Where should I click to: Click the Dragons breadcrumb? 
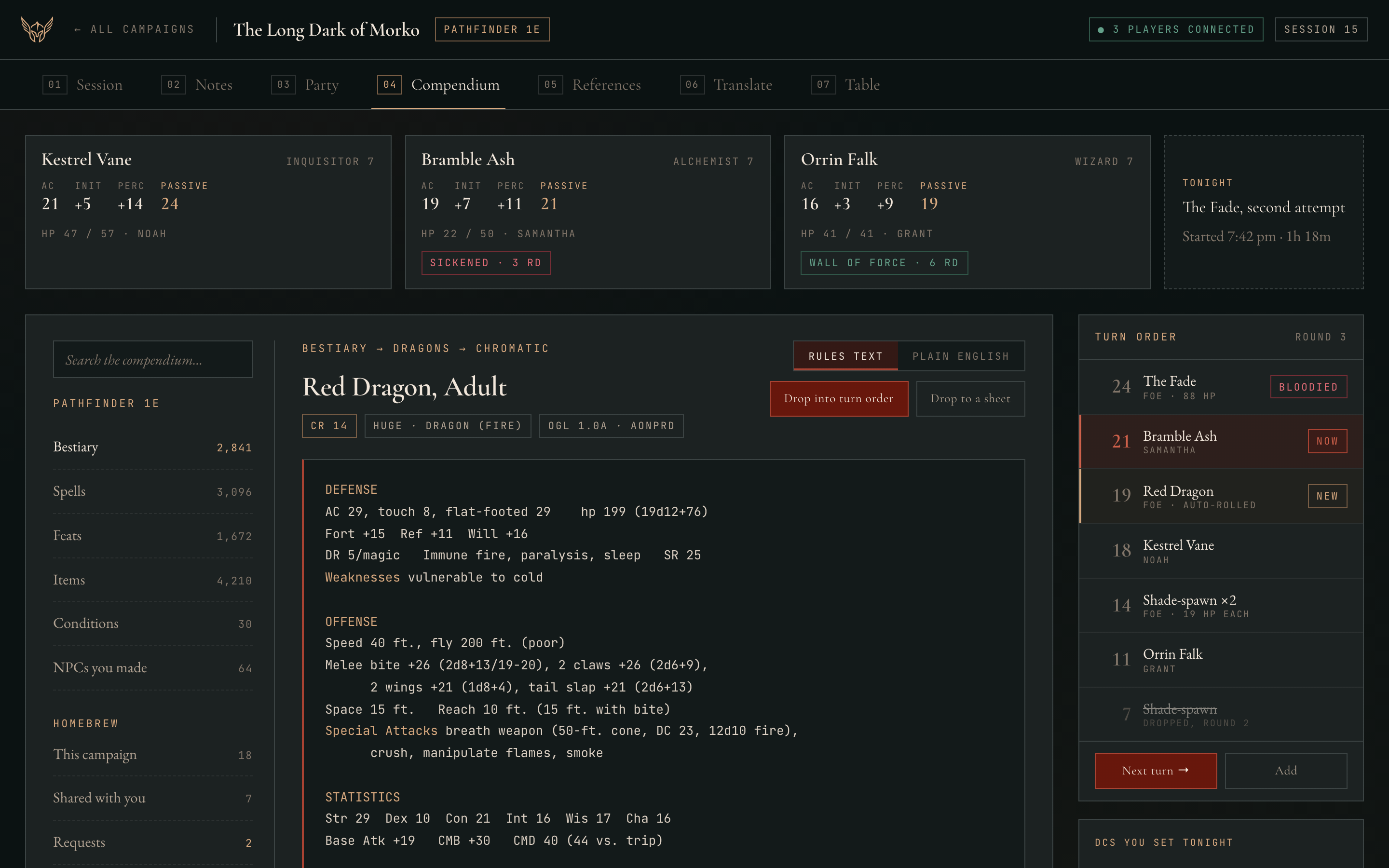pyautogui.click(x=422, y=349)
